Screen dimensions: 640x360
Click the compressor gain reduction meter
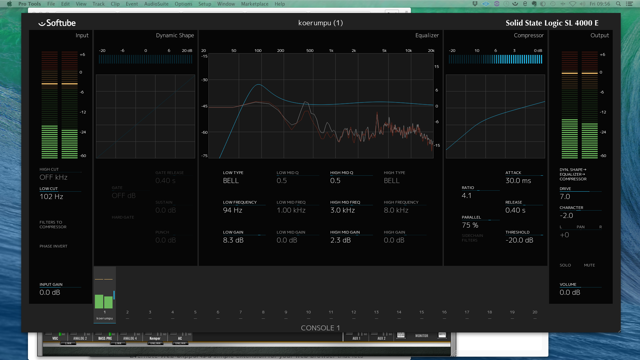tap(496, 60)
